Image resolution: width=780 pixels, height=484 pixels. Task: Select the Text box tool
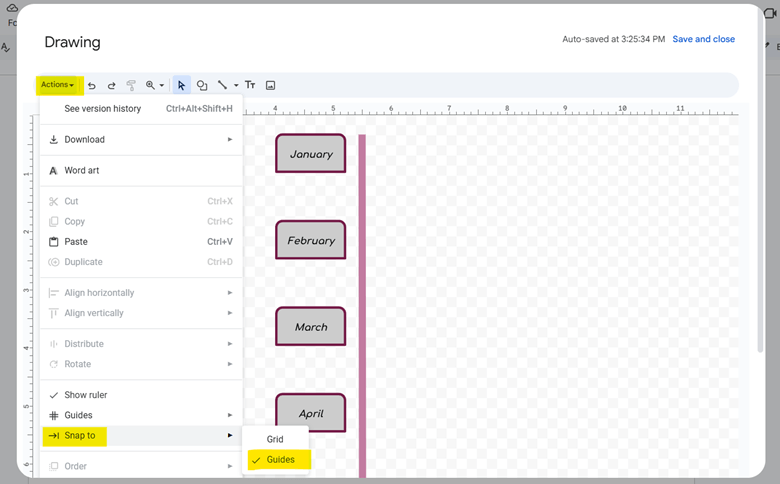coord(250,86)
